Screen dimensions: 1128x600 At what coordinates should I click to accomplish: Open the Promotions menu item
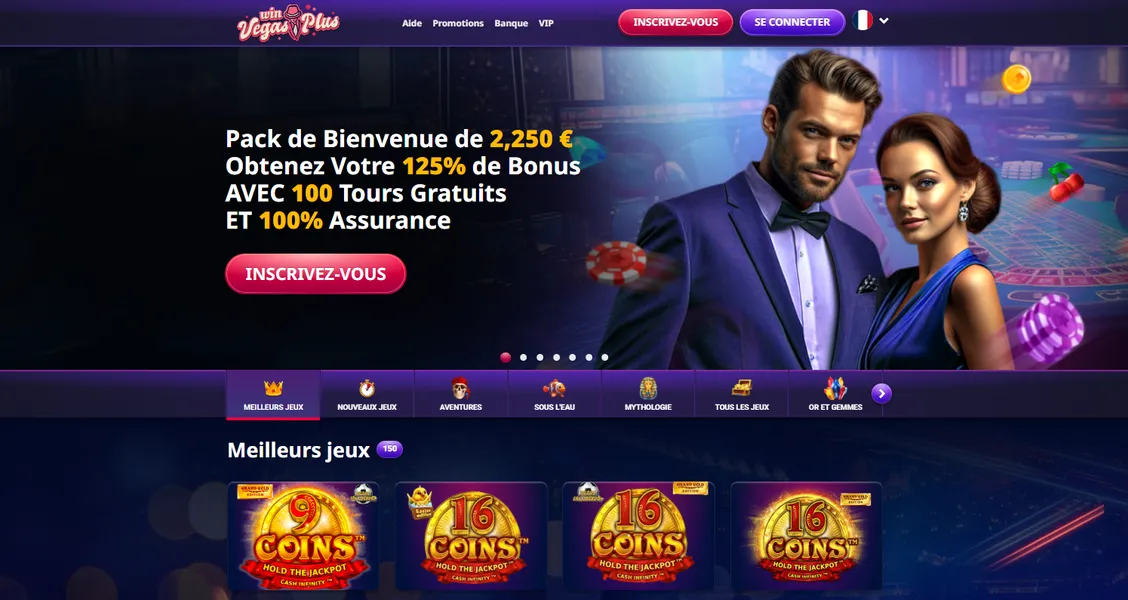point(458,23)
